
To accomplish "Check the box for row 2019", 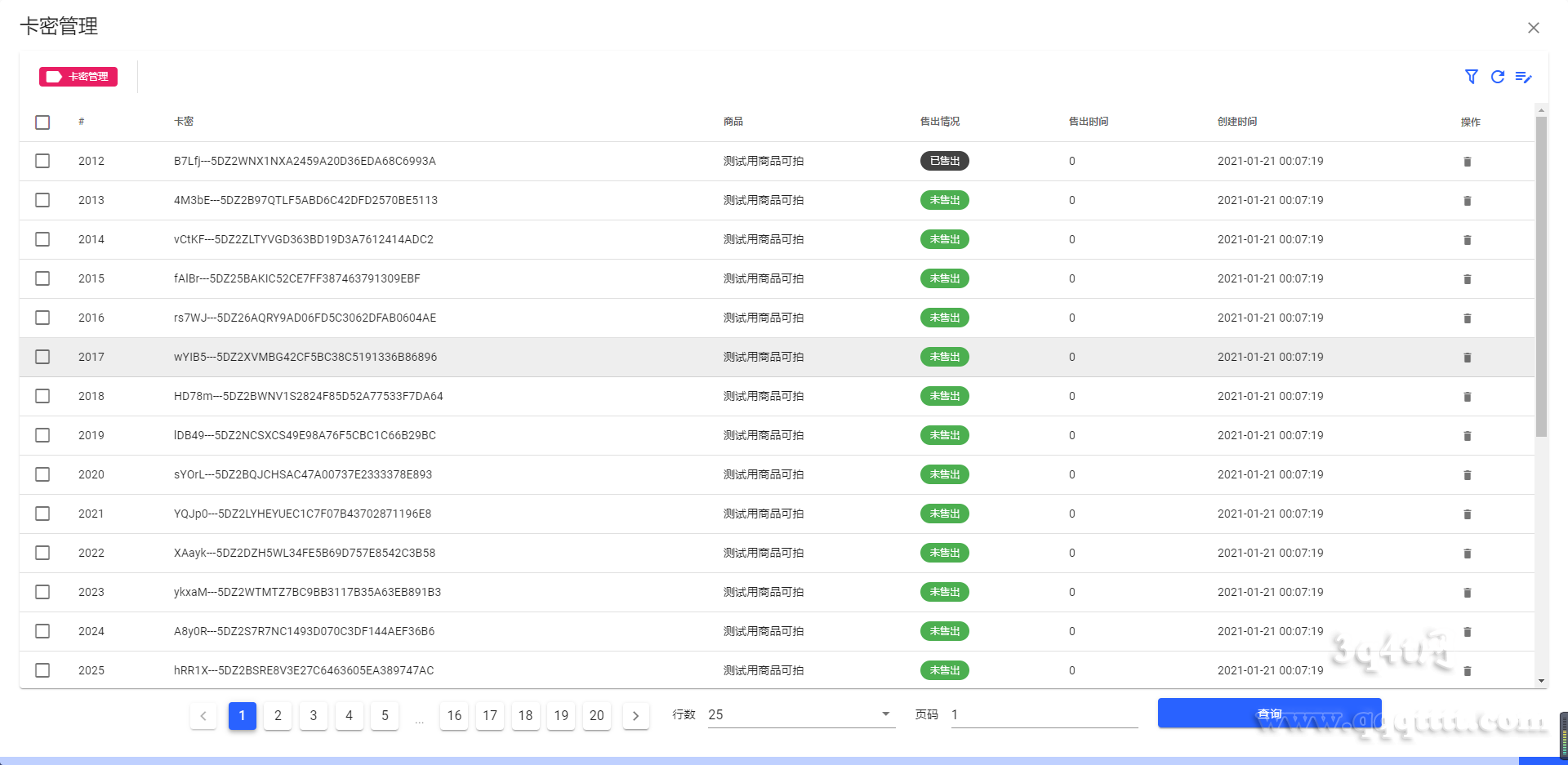I will [42, 435].
